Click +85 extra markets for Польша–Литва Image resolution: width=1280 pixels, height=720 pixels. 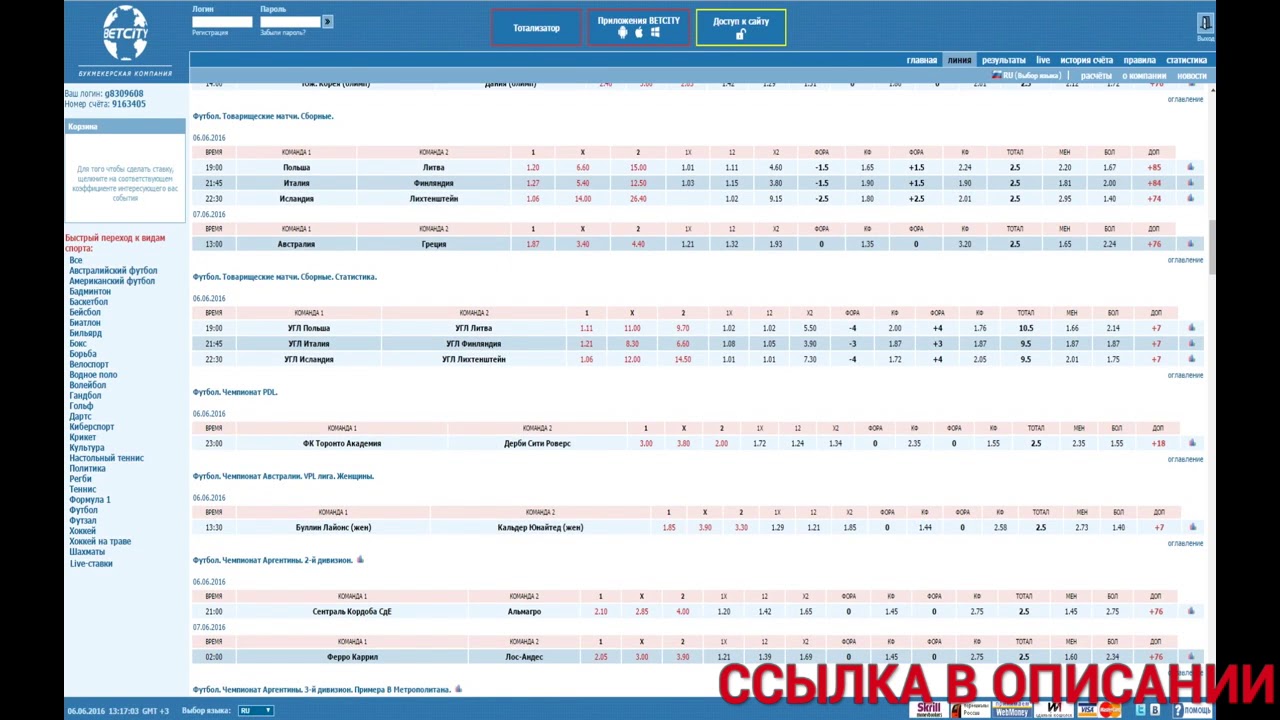1155,168
